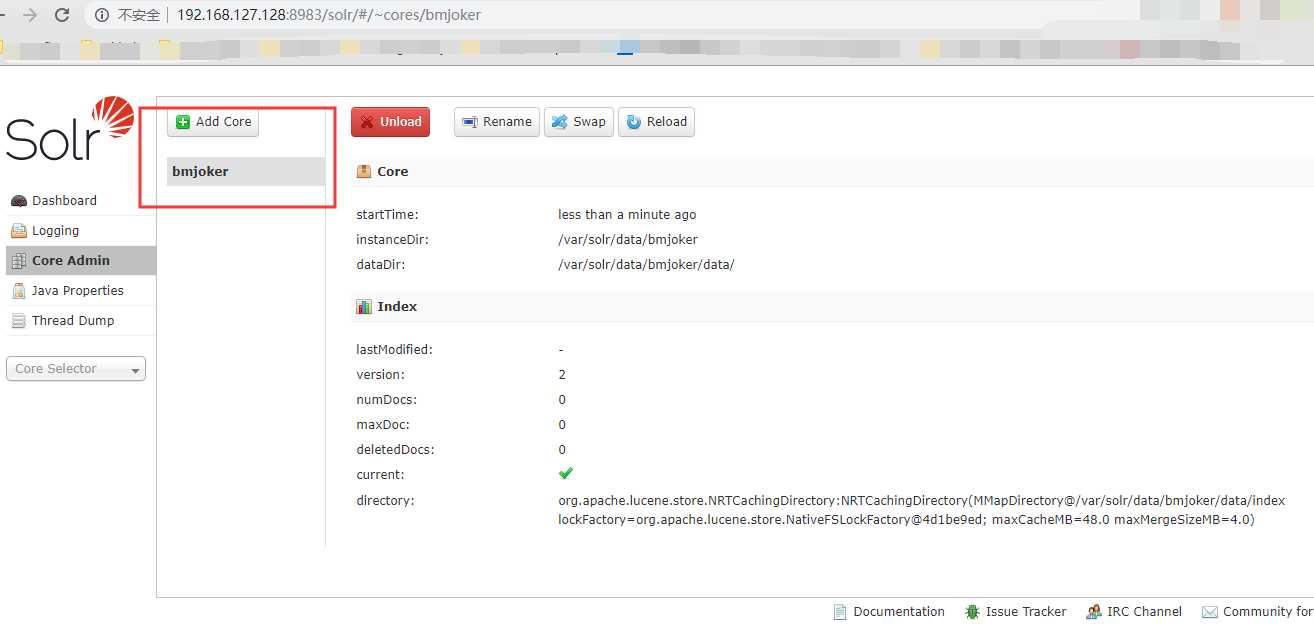This screenshot has width=1314, height=634.
Task: Open Thread Dump page
Action: pos(81,321)
